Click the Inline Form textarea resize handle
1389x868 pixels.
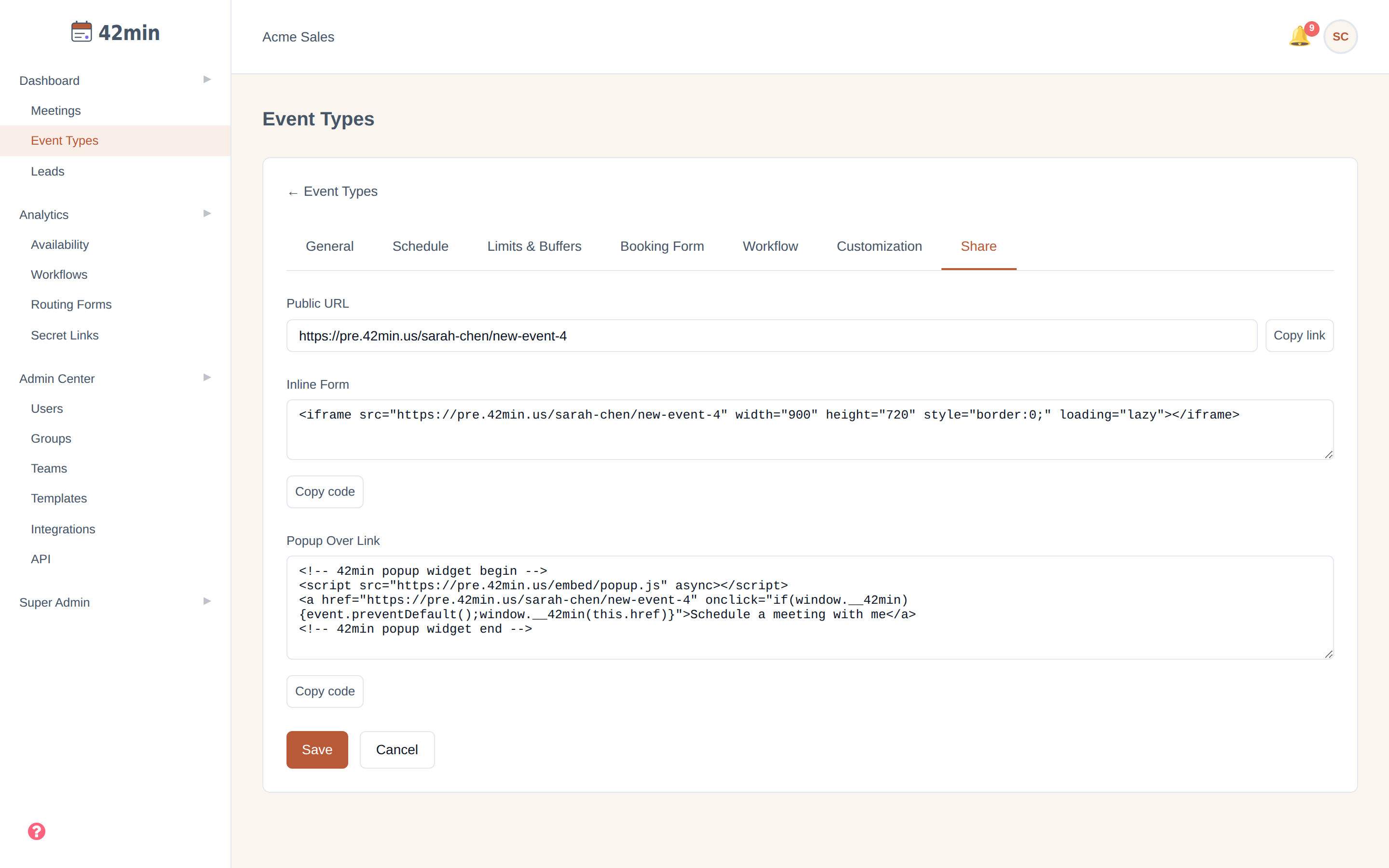click(x=1328, y=455)
